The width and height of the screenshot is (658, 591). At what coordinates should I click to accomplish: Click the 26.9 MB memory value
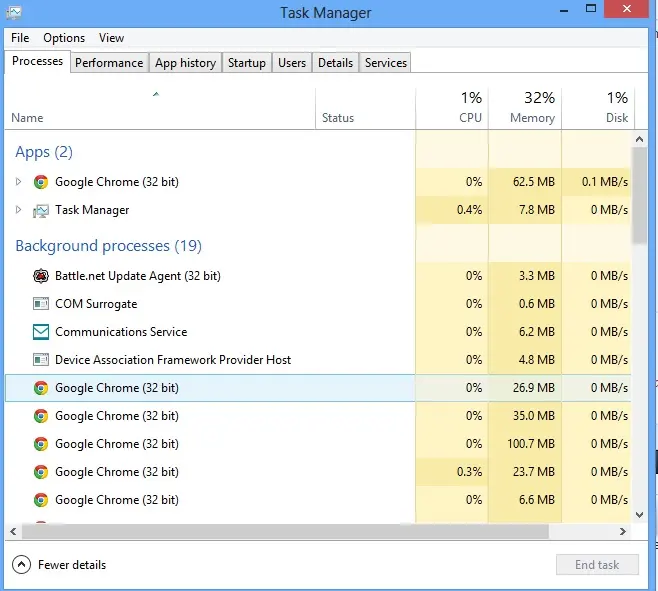point(534,387)
